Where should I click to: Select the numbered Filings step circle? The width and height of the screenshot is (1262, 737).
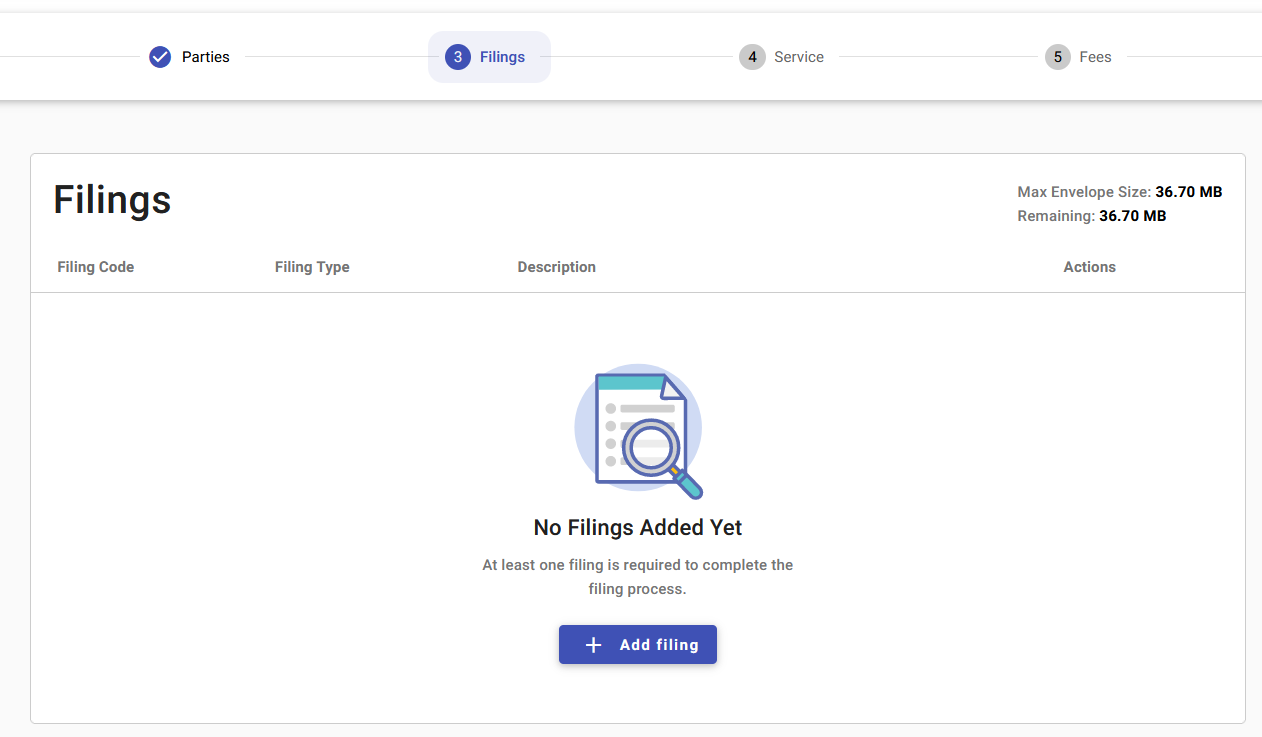point(459,57)
